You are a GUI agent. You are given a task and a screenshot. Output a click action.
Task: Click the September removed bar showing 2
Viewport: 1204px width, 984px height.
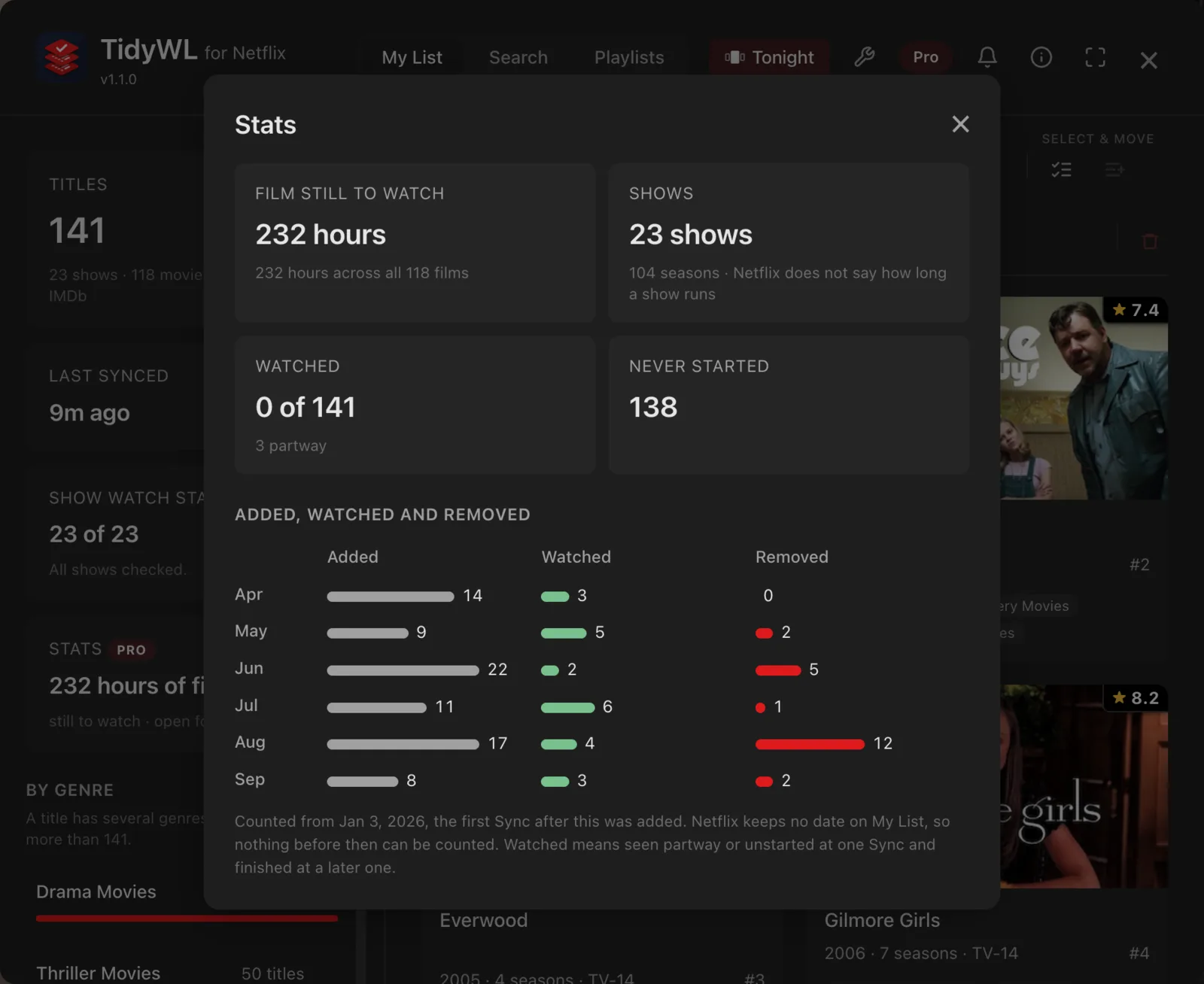click(x=764, y=782)
